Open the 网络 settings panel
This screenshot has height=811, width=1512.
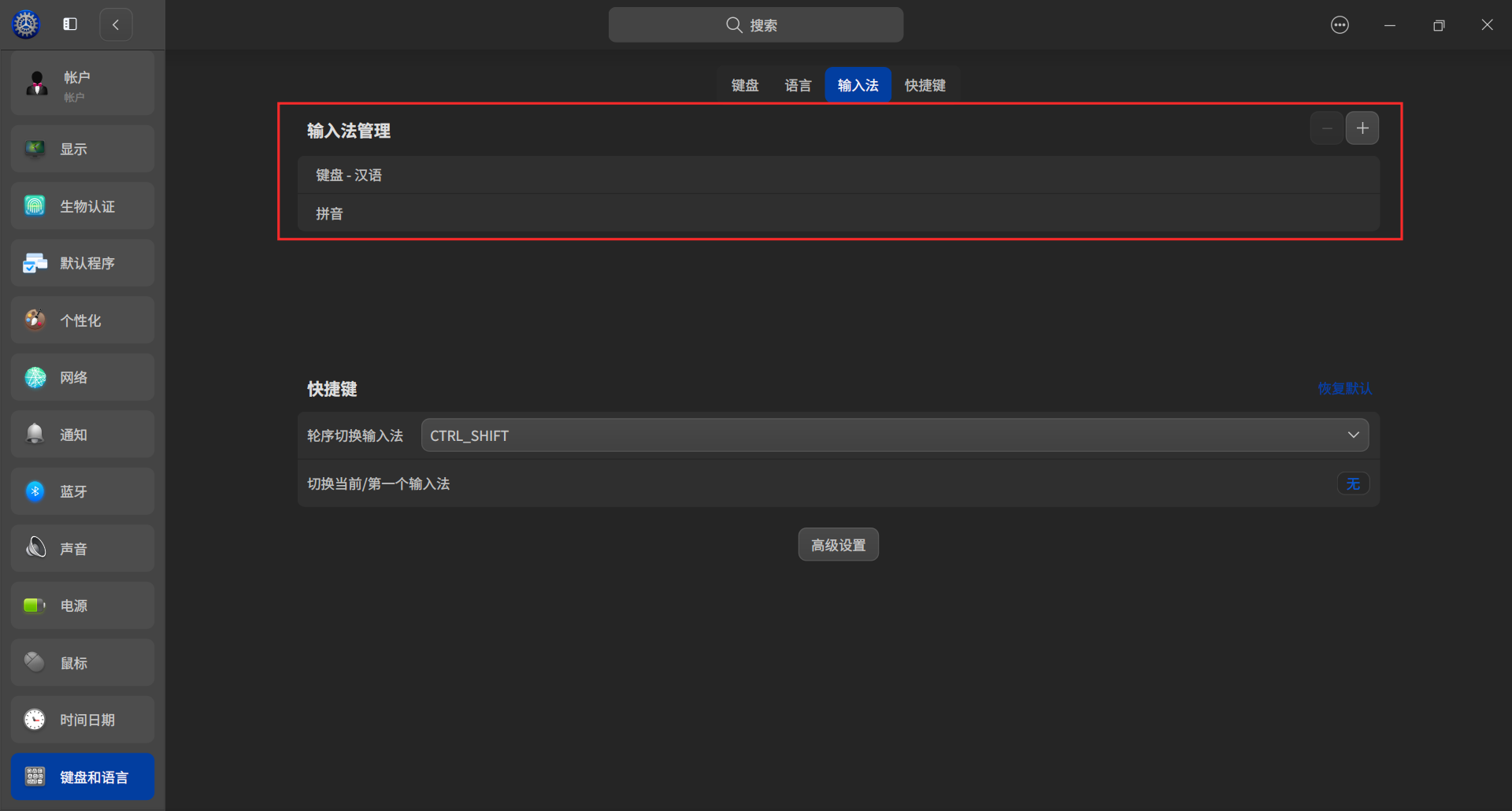click(82, 376)
